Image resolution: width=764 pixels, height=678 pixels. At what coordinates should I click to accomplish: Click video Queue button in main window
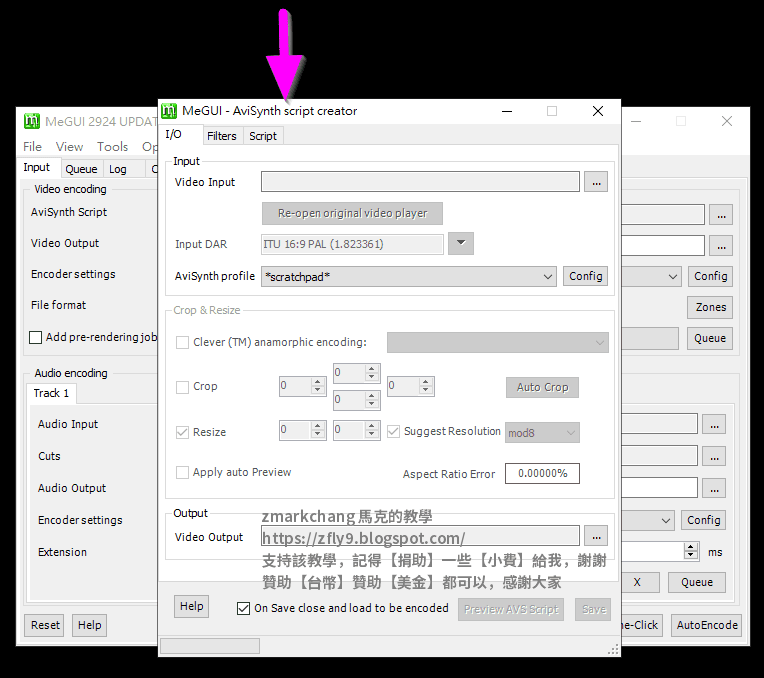point(710,338)
